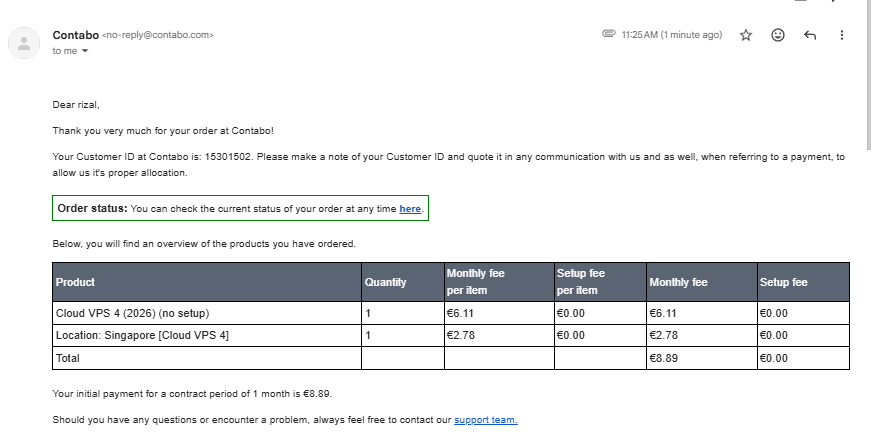This screenshot has width=871, height=441.
Task: Select the Cloud VPS 4 (2026) product cell
Action: [207, 313]
